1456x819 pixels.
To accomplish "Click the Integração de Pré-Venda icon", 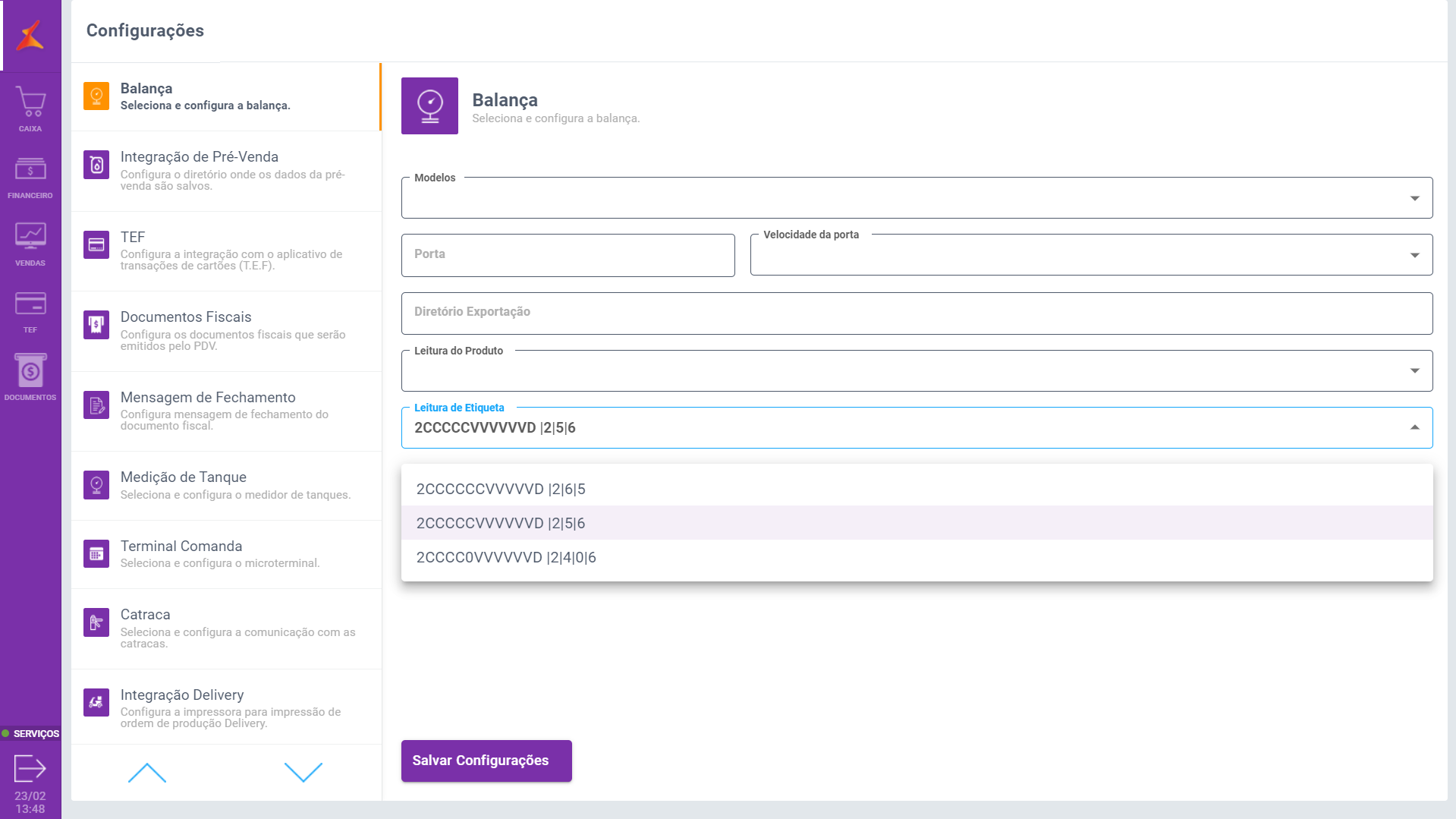I will pyautogui.click(x=96, y=165).
